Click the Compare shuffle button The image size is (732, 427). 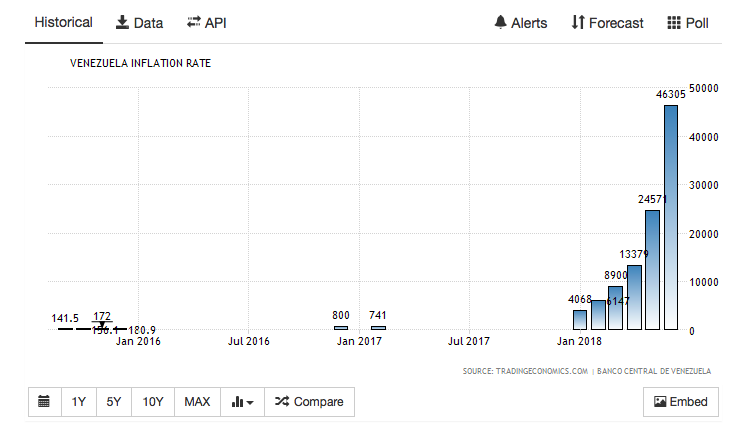coord(309,402)
